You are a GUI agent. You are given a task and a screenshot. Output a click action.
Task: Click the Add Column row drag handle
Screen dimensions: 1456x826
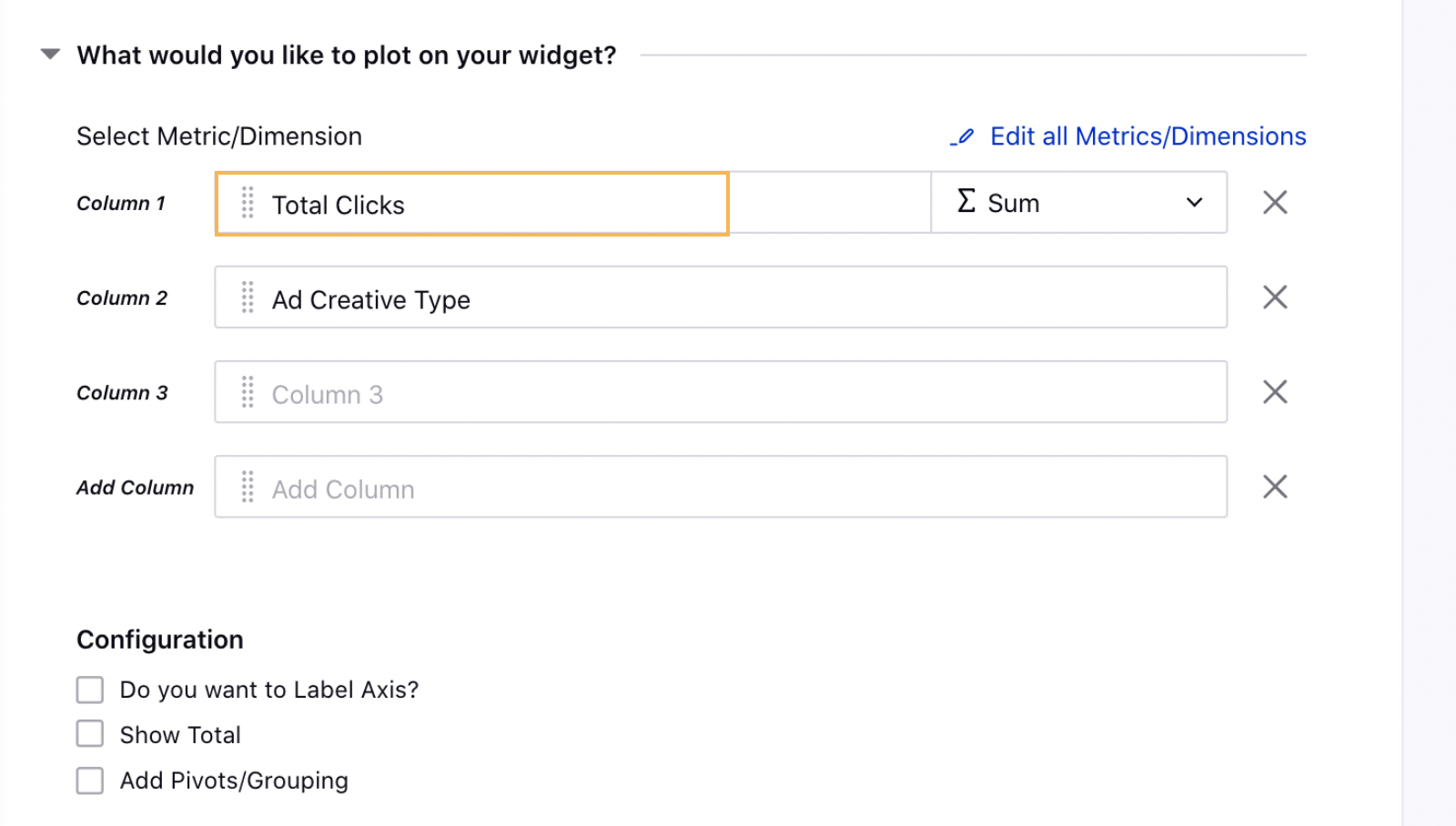pyautogui.click(x=248, y=487)
